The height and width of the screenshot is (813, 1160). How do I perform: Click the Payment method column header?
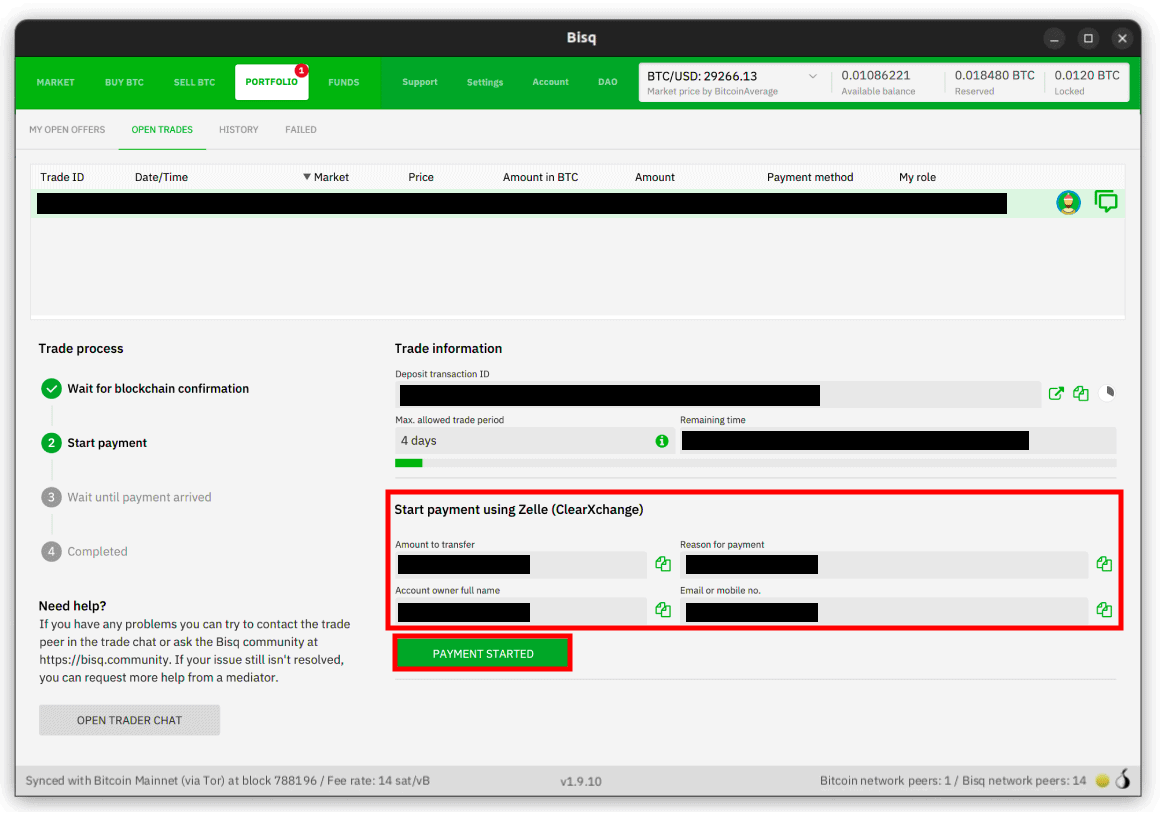pyautogui.click(x=810, y=178)
